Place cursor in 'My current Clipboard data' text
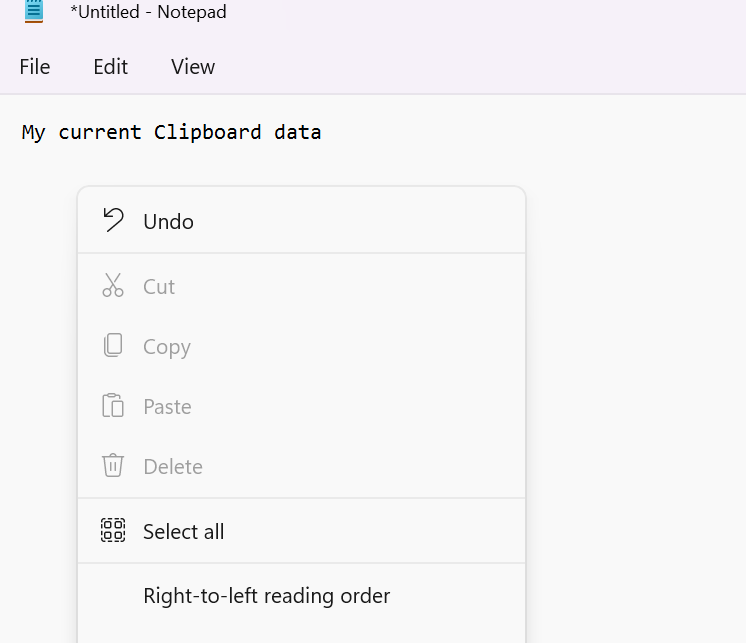 [x=171, y=132]
